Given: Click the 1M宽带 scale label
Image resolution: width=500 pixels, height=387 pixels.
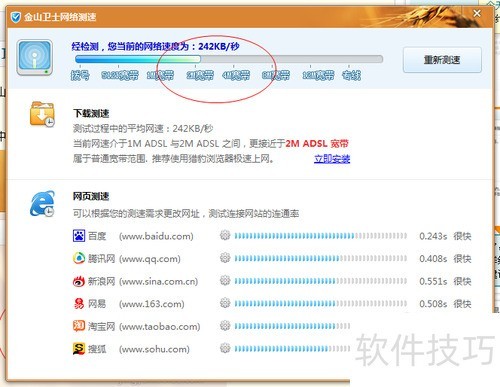Looking at the screenshot, I should (x=160, y=75).
